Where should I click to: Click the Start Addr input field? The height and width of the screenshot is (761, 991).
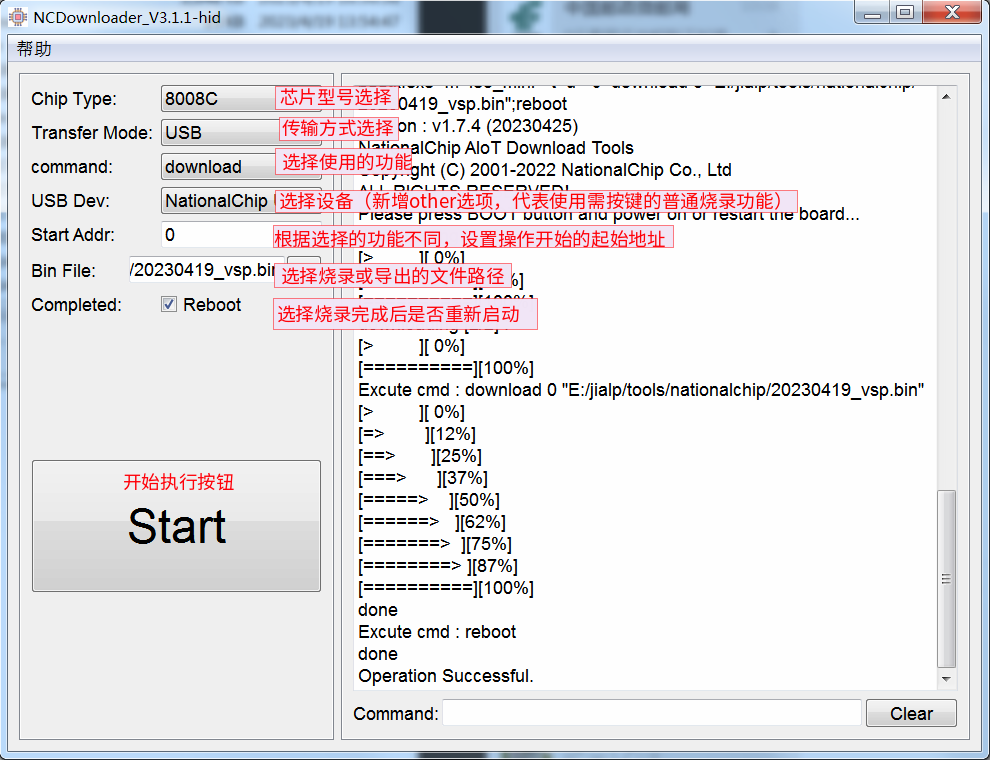pyautogui.click(x=215, y=235)
